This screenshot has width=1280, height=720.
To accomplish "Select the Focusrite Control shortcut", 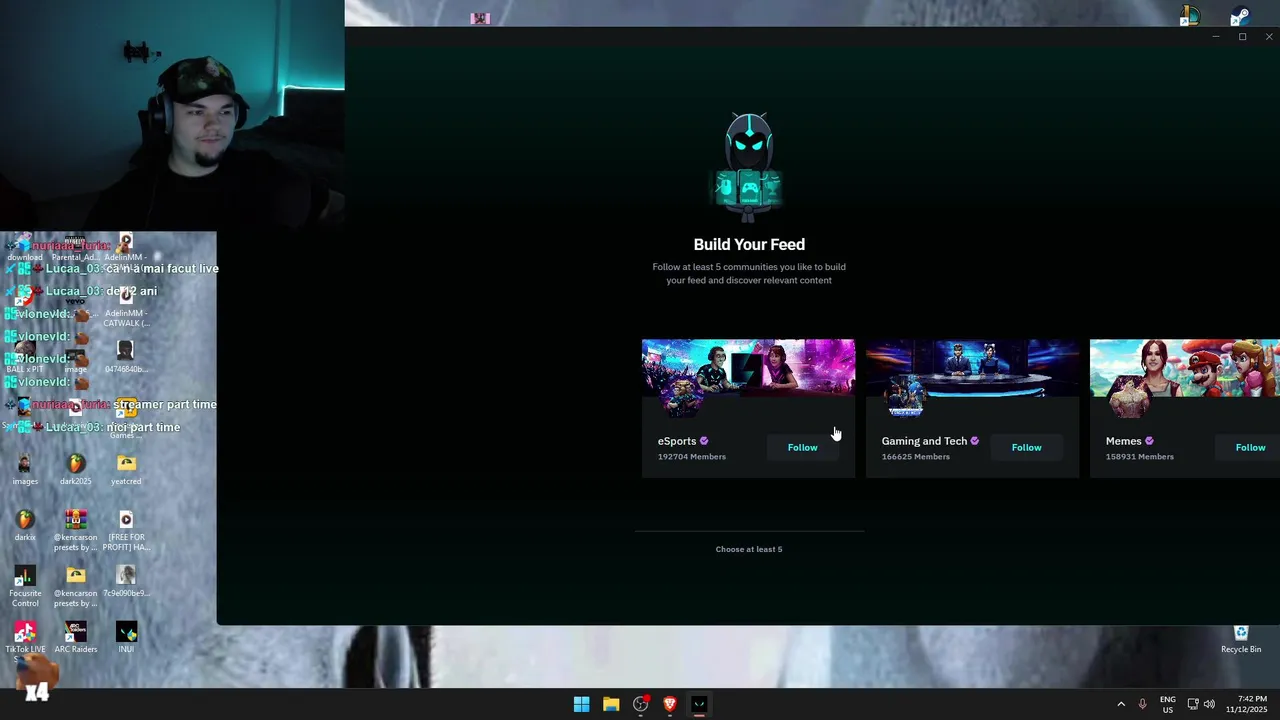I will point(25,586).
